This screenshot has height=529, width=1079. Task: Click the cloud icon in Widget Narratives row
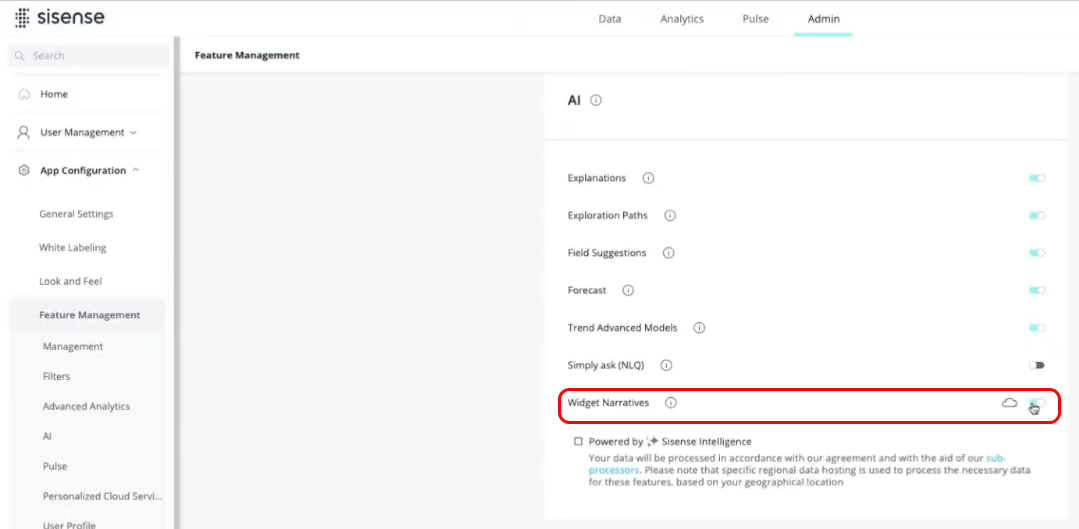tap(1009, 402)
